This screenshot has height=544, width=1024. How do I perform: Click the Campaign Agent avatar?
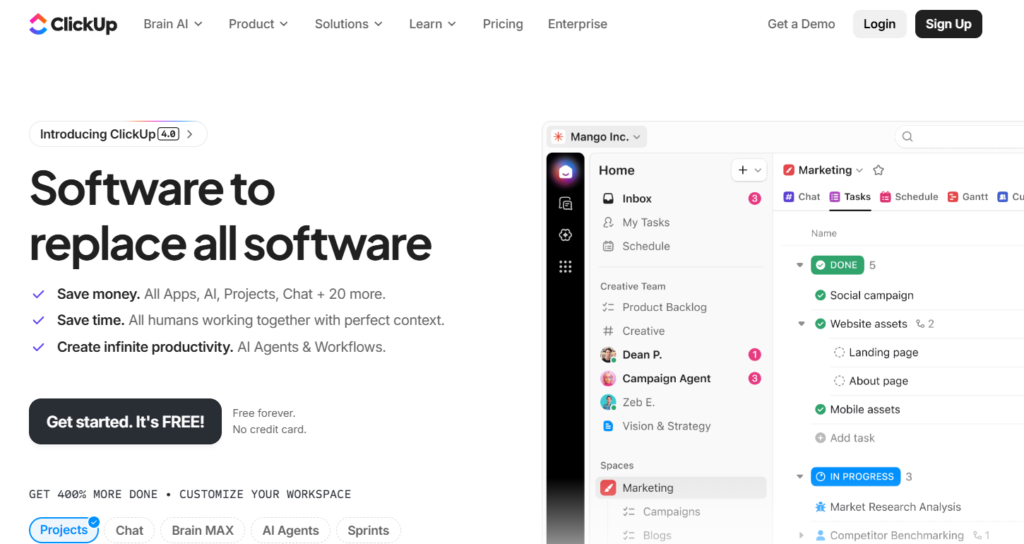(608, 379)
